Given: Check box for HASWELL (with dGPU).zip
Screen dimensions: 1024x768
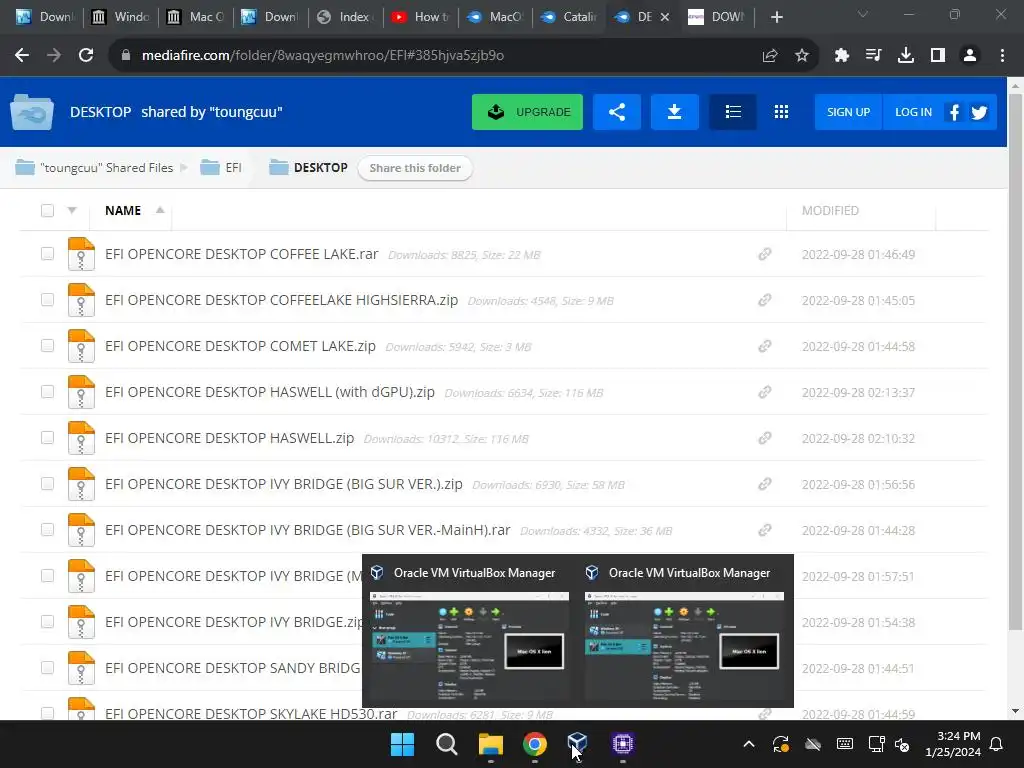Looking at the screenshot, I should coord(47,391).
